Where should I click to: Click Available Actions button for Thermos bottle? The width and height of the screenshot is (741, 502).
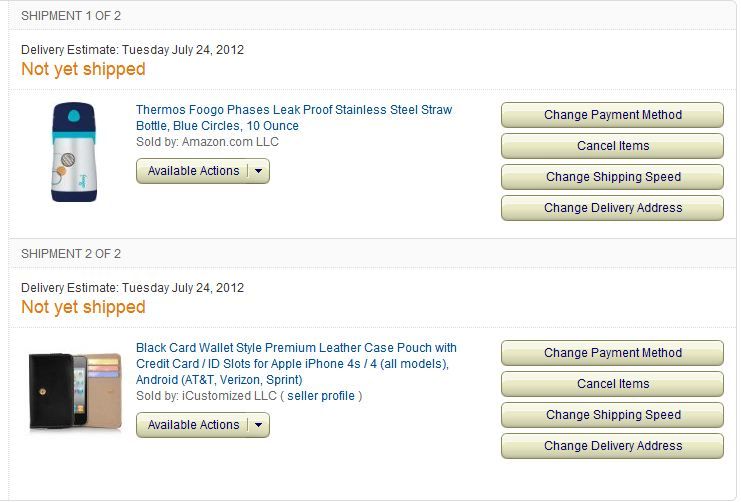coord(193,171)
